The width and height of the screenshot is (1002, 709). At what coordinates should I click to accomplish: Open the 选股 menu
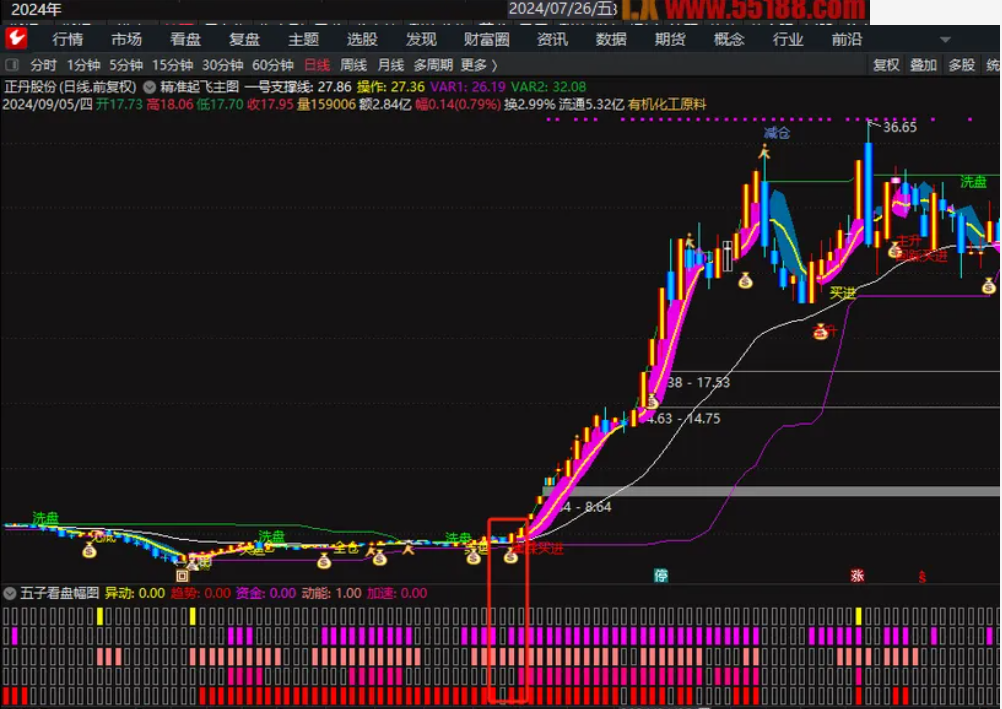click(362, 39)
